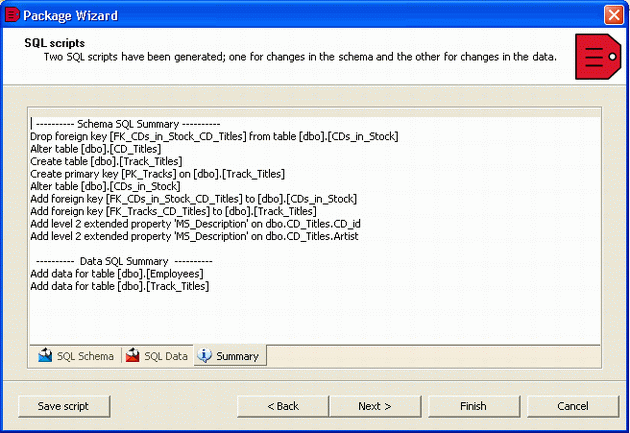
Task: Click the Finish button
Action: (x=474, y=406)
